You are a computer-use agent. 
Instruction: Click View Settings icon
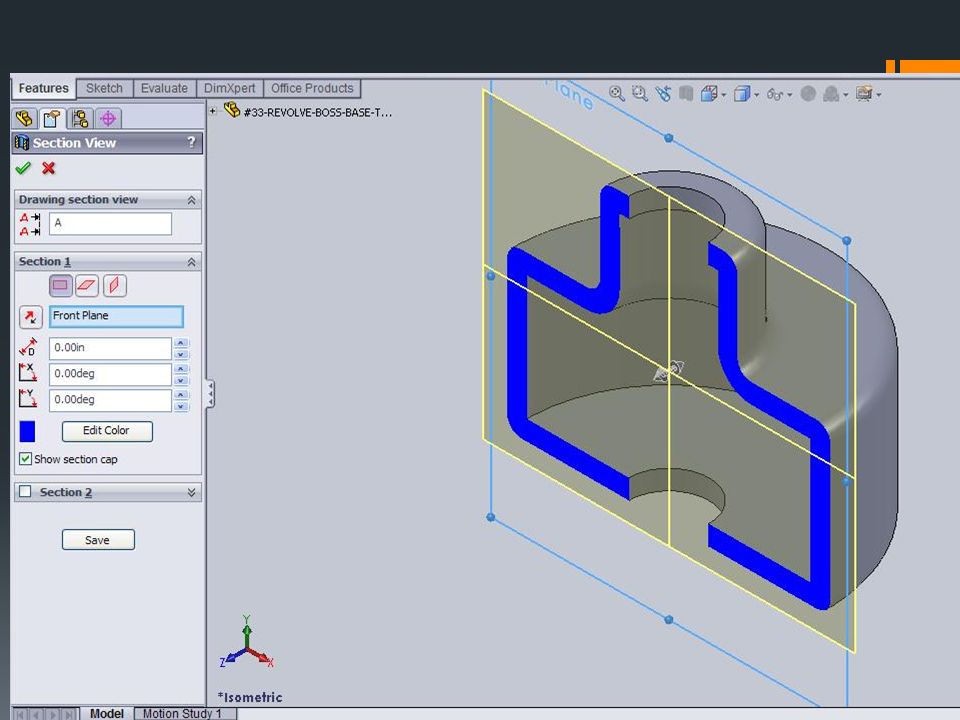864,94
